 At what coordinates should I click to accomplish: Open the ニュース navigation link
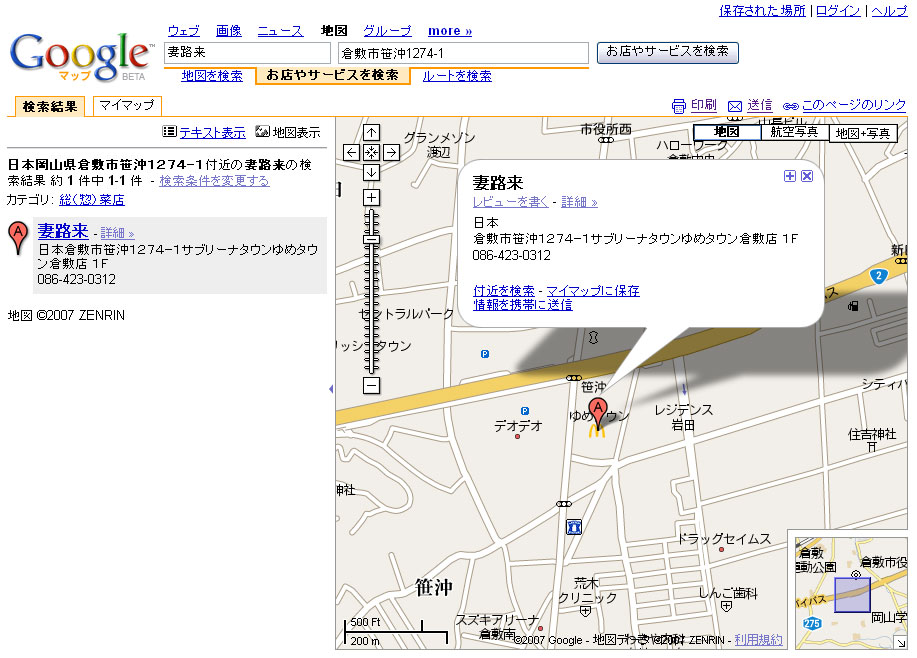tap(281, 31)
